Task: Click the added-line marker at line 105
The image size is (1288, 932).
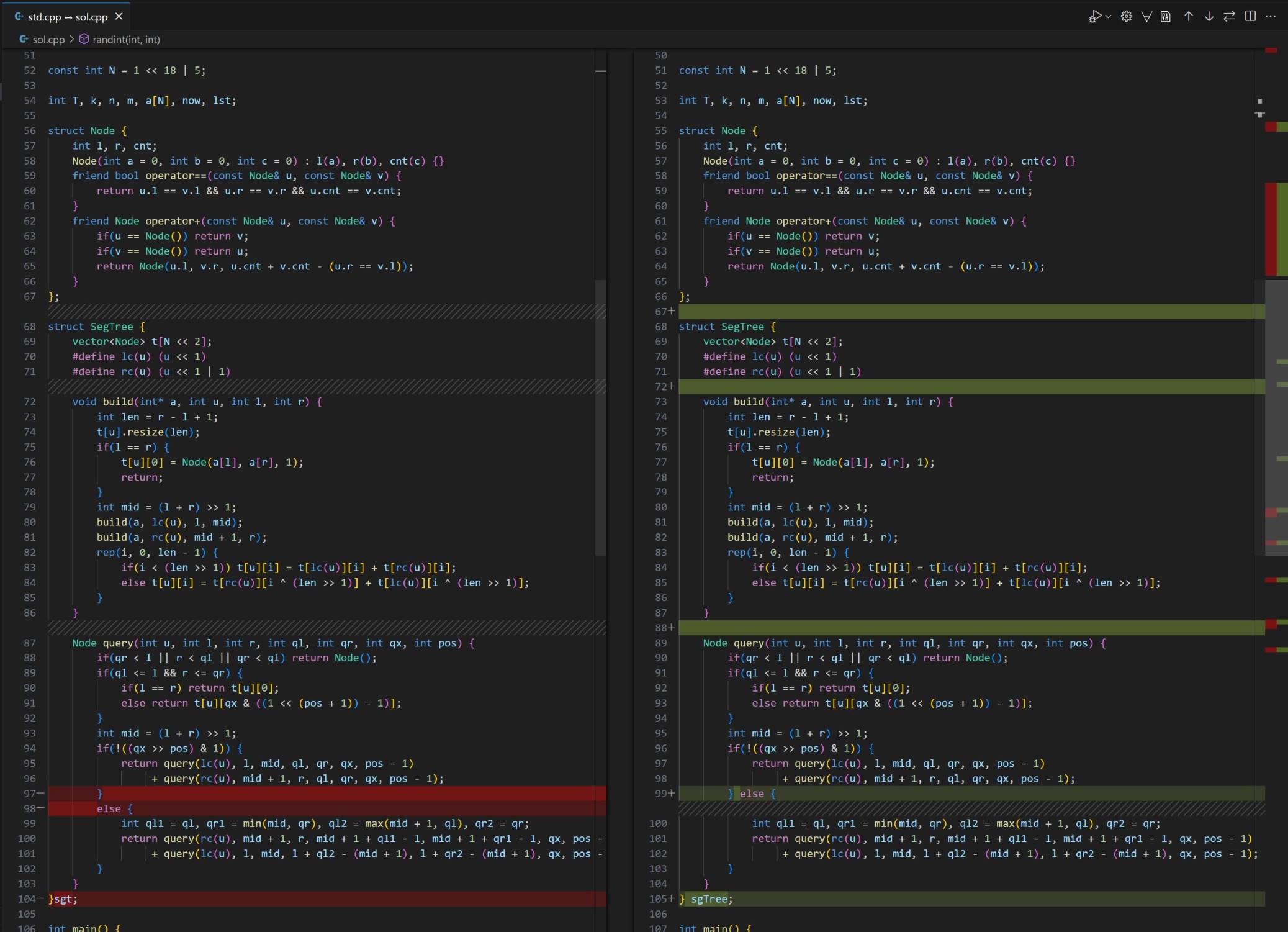Action: click(671, 899)
